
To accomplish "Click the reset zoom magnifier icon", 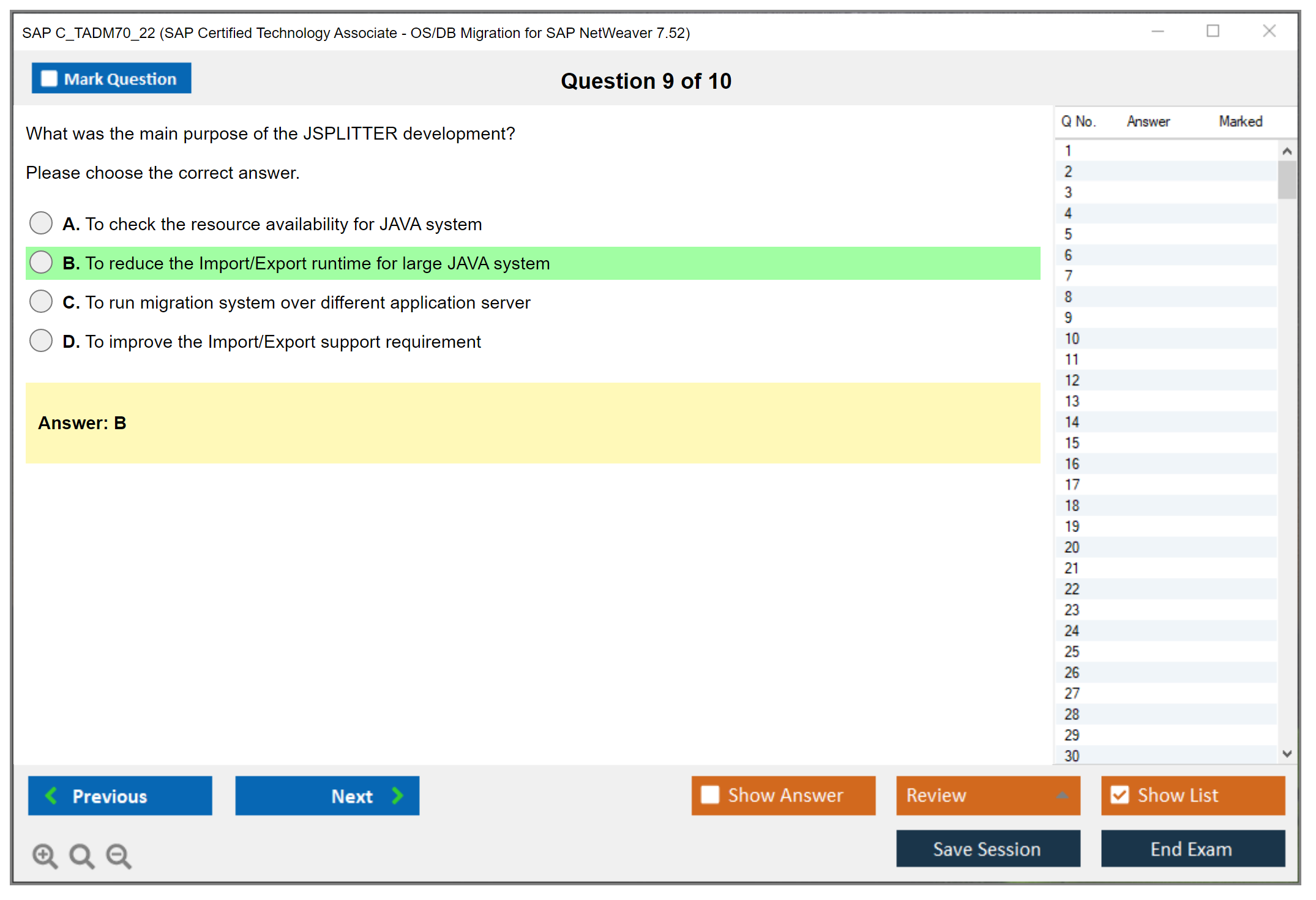I will click(81, 855).
